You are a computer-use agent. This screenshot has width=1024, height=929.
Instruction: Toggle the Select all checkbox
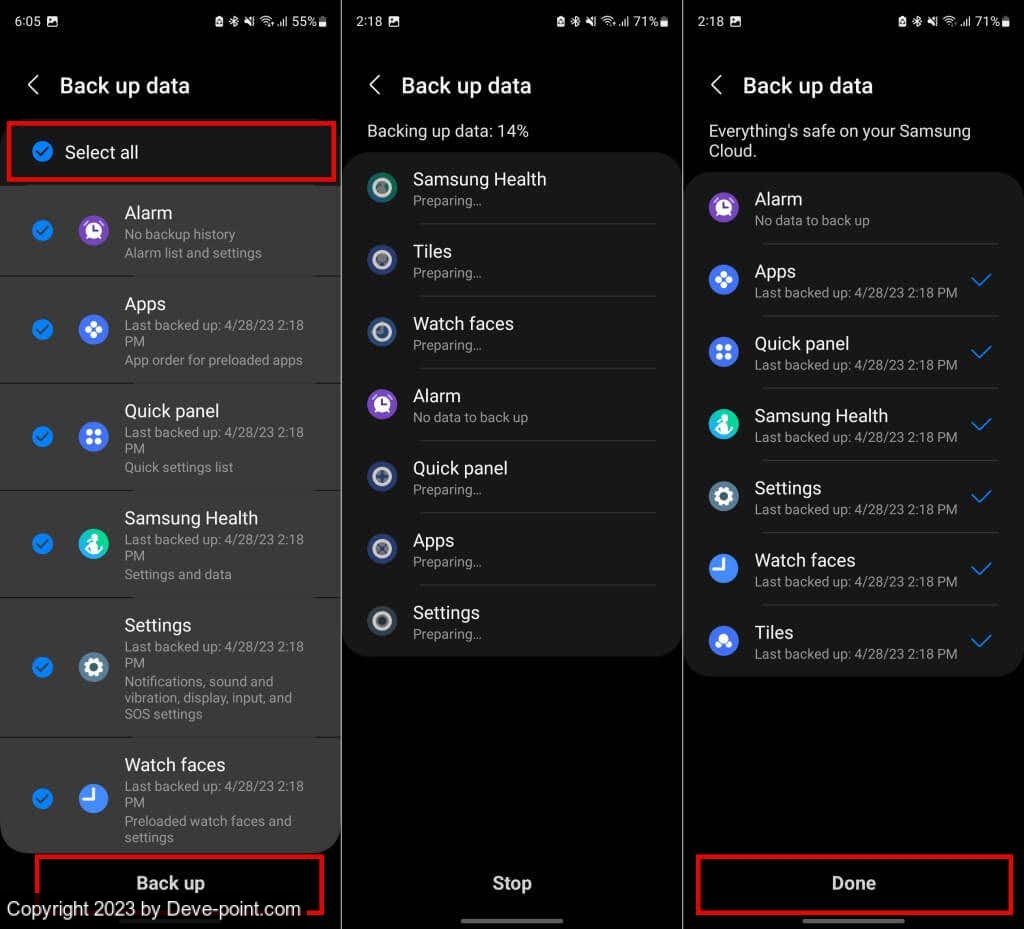point(42,151)
